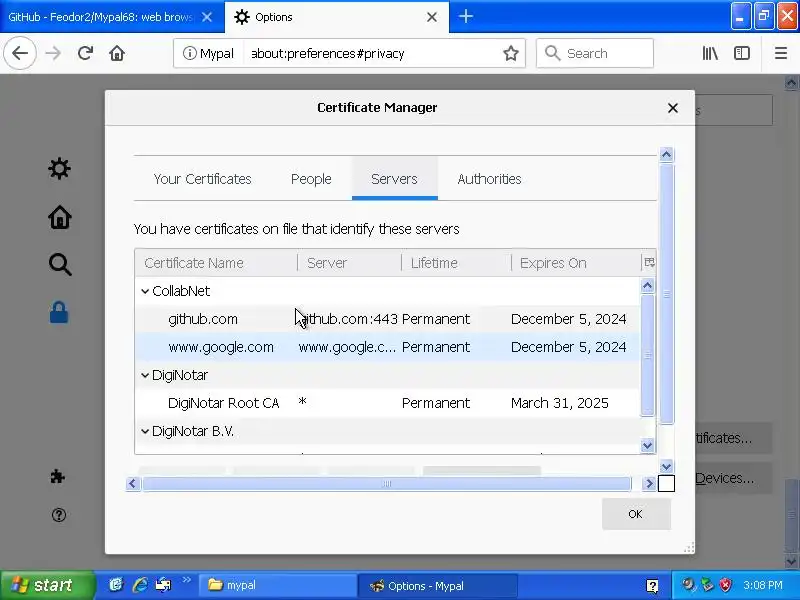Bookmark this page with the star
The image size is (800, 600).
click(x=511, y=53)
